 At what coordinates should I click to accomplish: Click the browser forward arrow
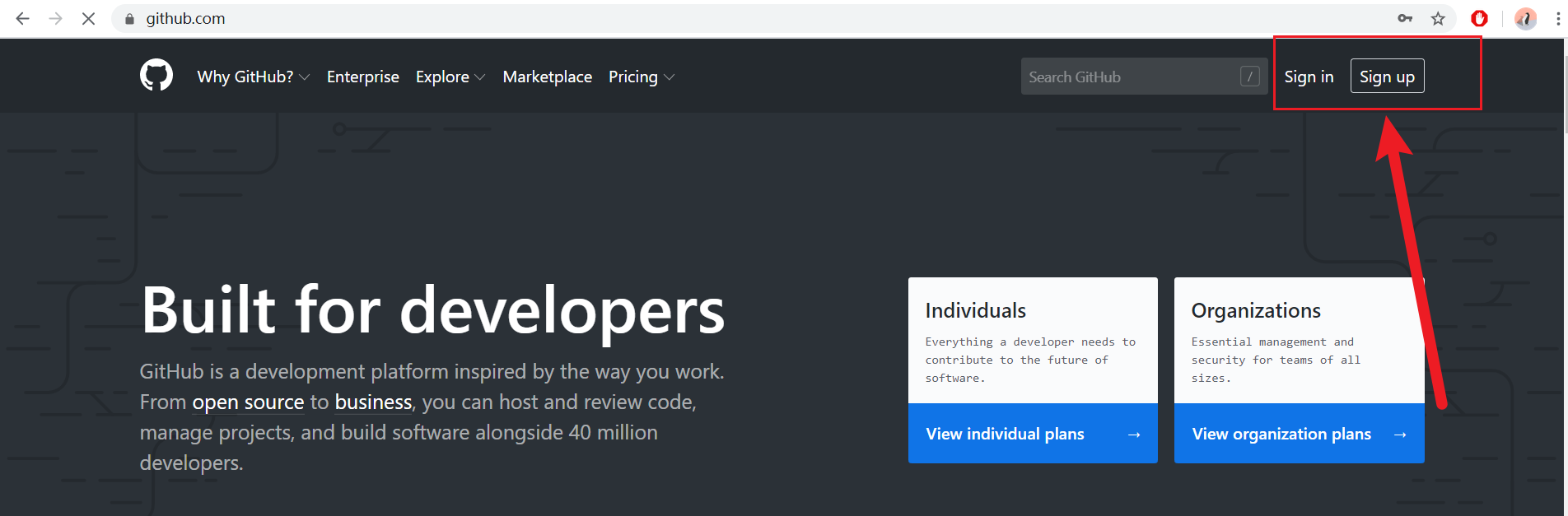(55, 18)
